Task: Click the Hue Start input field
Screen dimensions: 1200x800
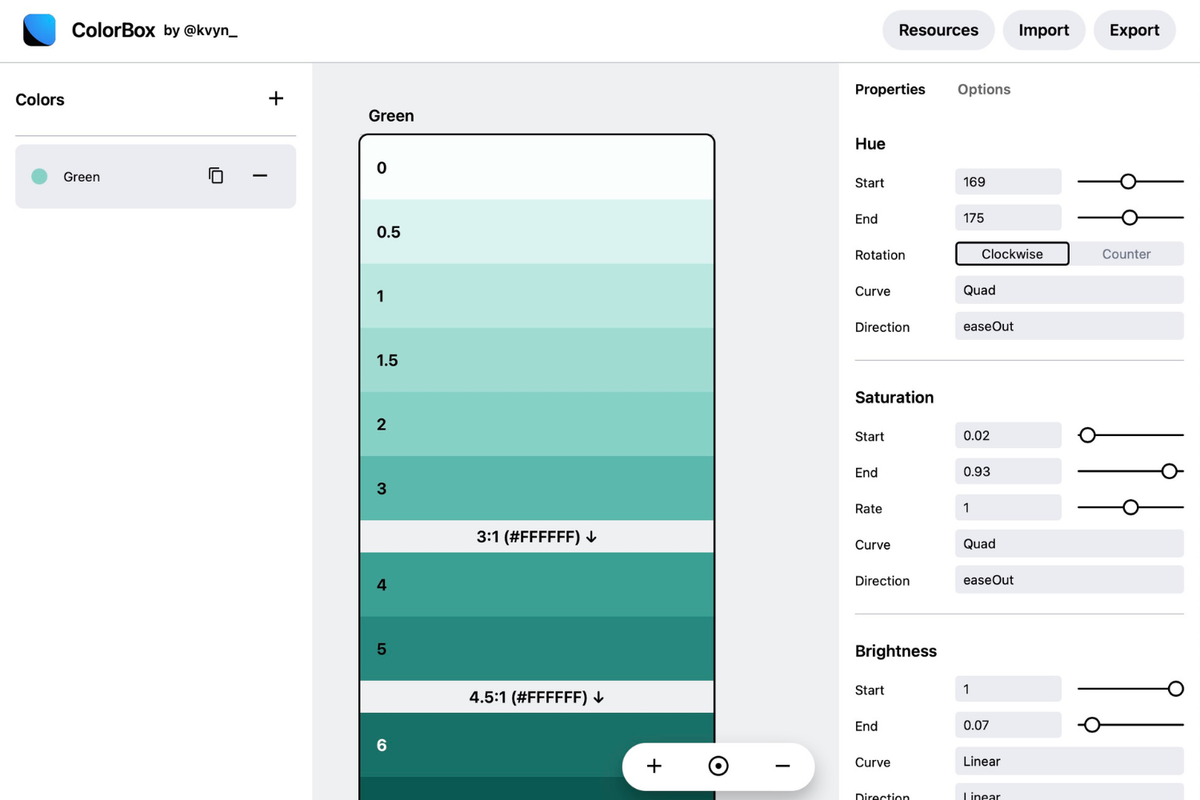Action: 1008,182
